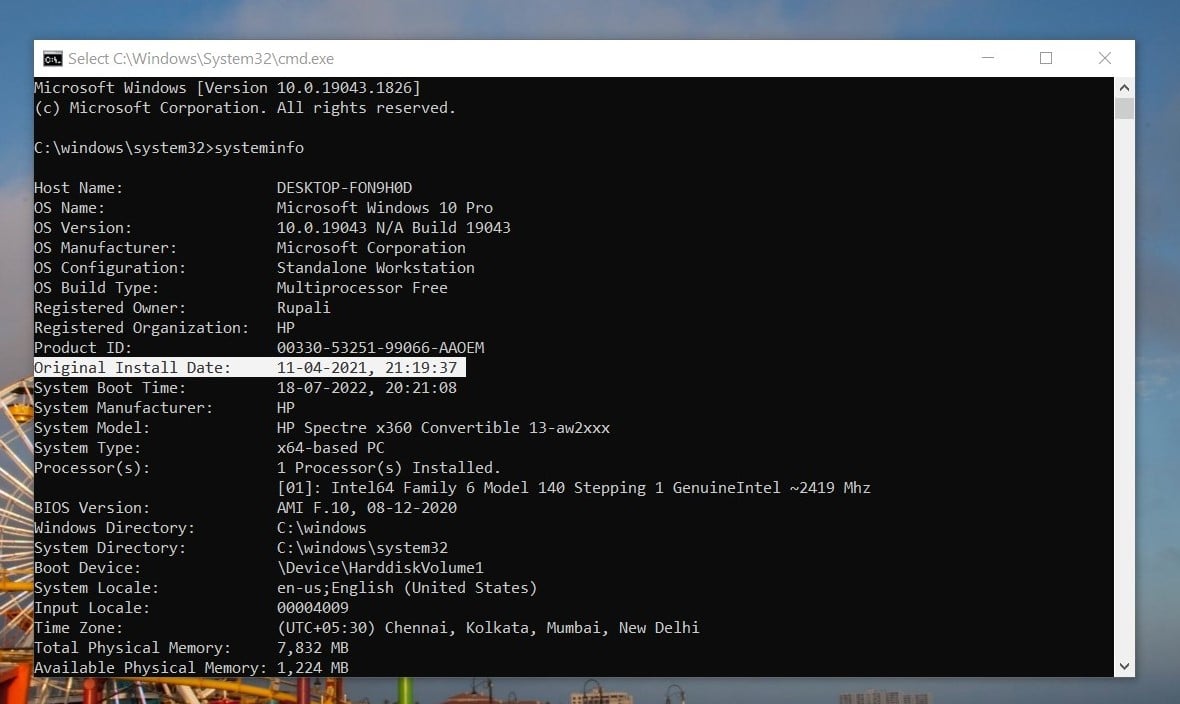
Task: Click total physical memory 7,832 MB
Action: pos(312,648)
